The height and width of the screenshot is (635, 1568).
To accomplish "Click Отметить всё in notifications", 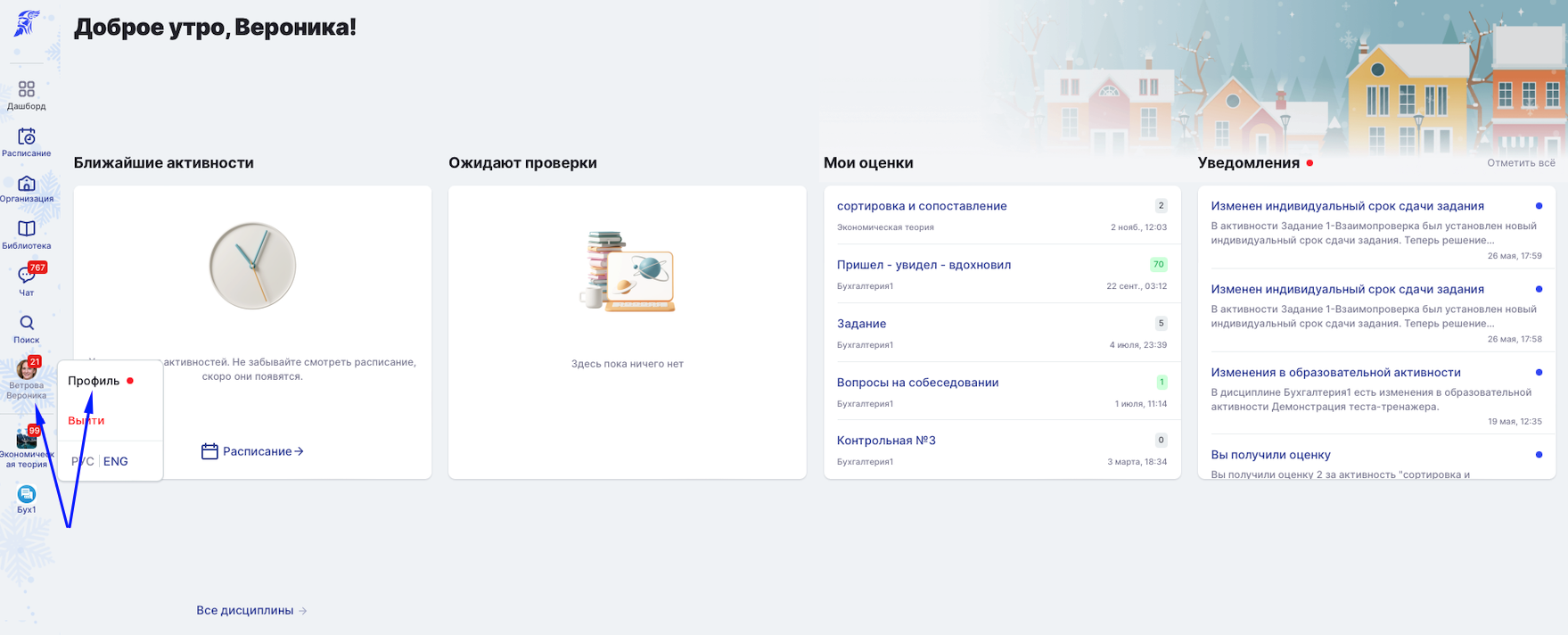I will coord(1521,163).
